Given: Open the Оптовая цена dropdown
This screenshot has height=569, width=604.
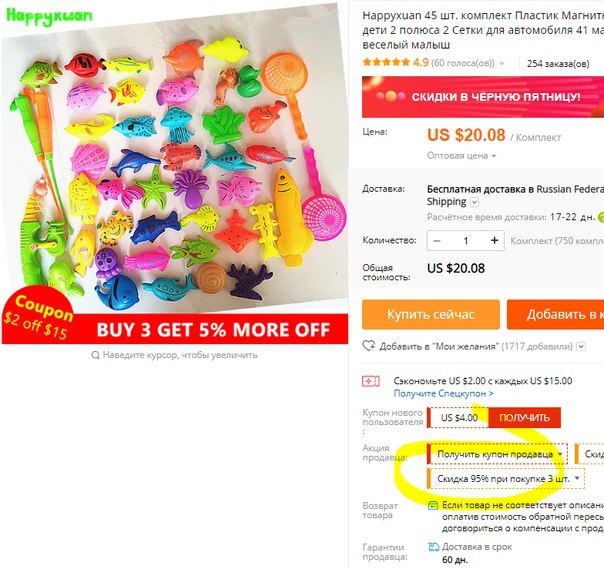Looking at the screenshot, I should (461, 156).
